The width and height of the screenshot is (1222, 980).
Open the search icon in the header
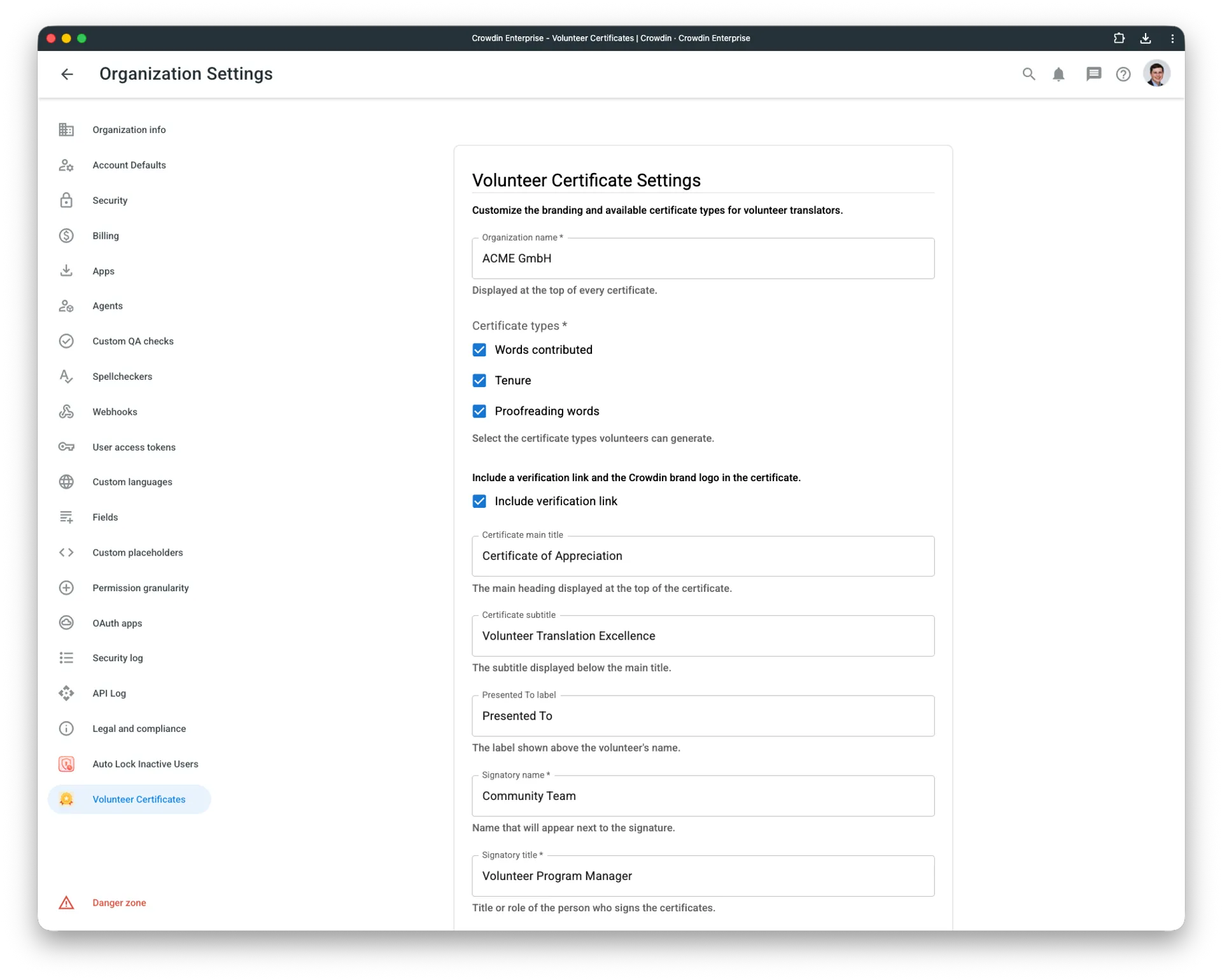click(1029, 74)
